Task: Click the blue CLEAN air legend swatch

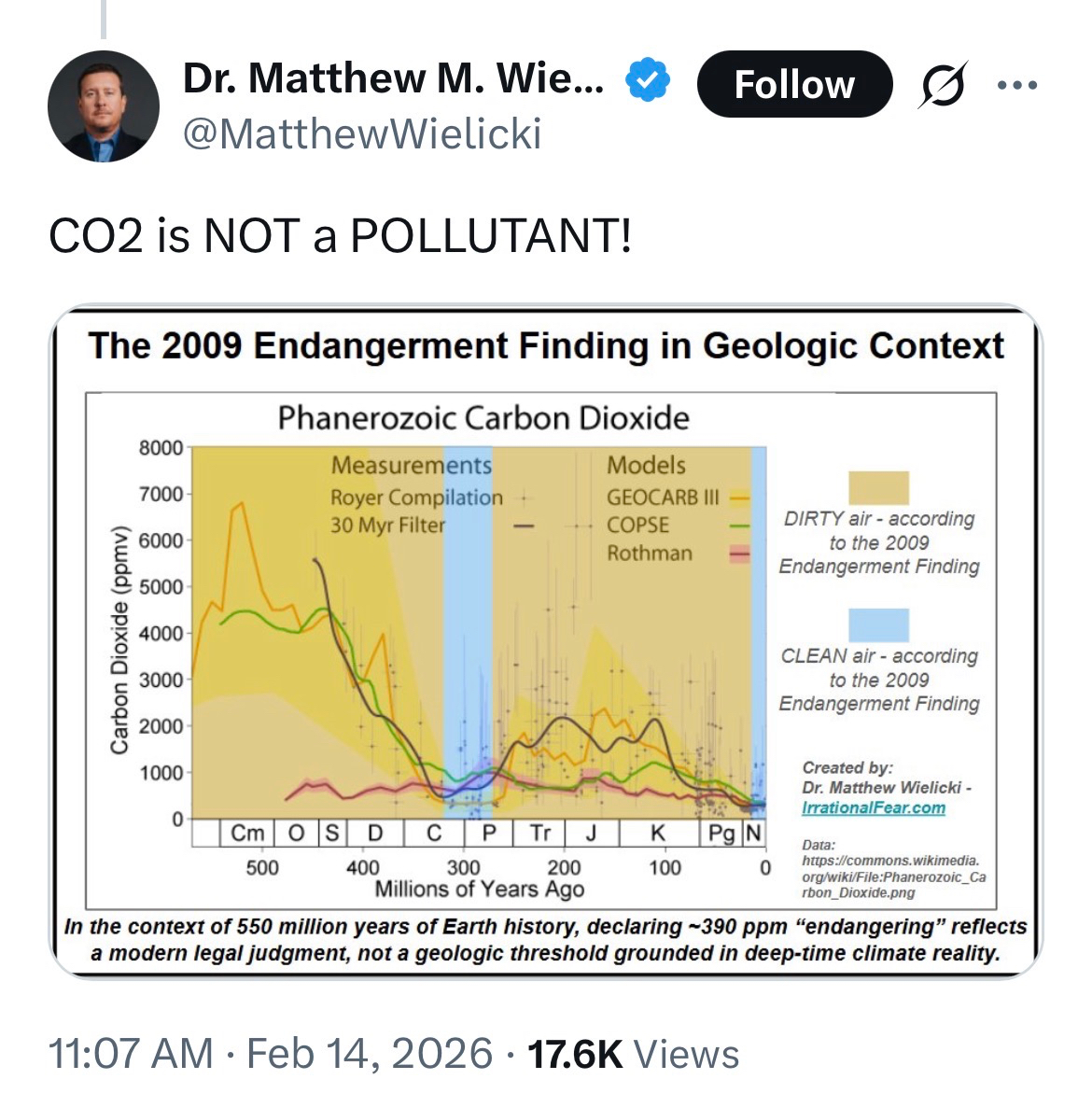Action: pos(878,624)
